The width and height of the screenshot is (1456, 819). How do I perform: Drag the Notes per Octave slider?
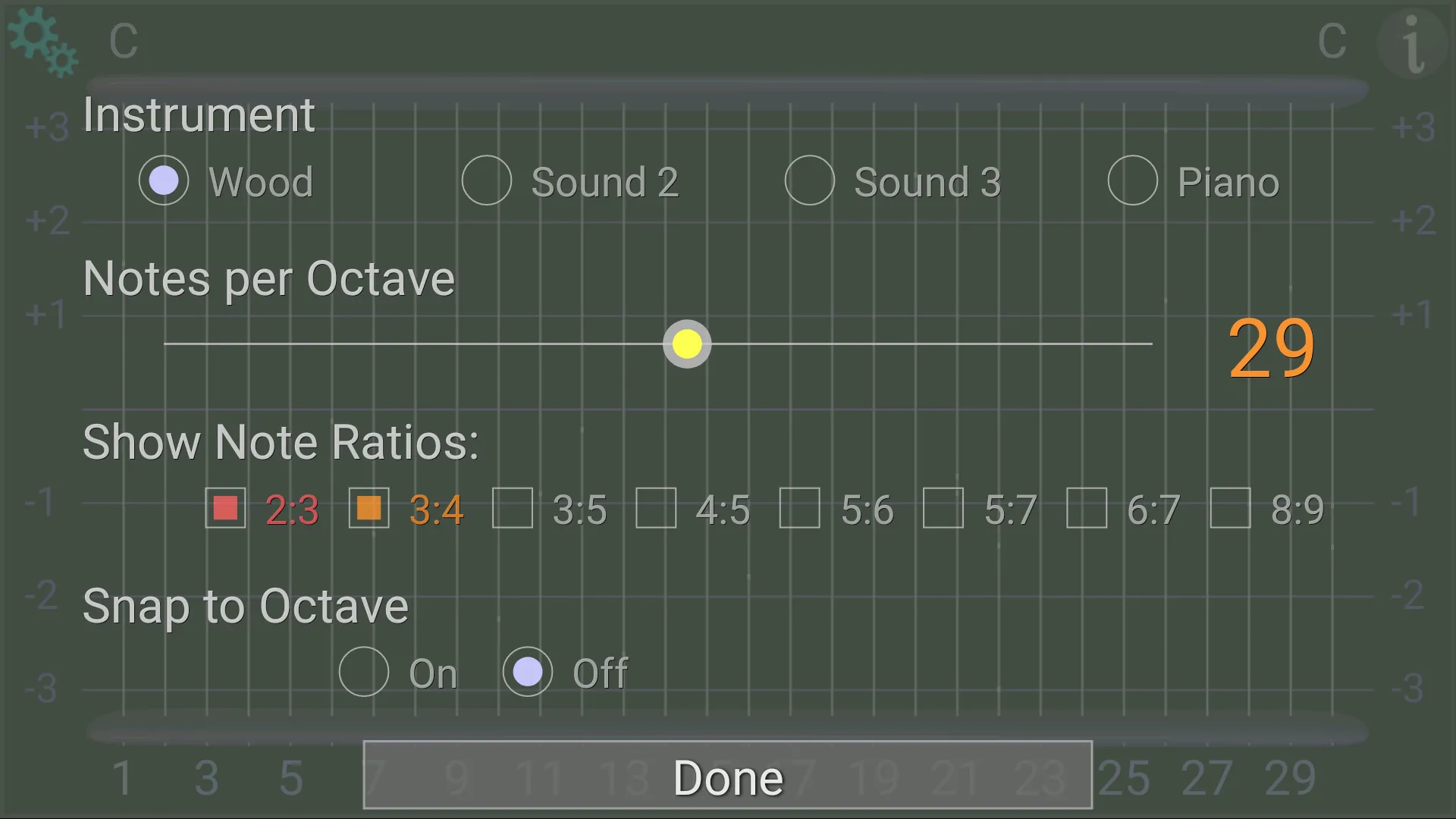687,344
